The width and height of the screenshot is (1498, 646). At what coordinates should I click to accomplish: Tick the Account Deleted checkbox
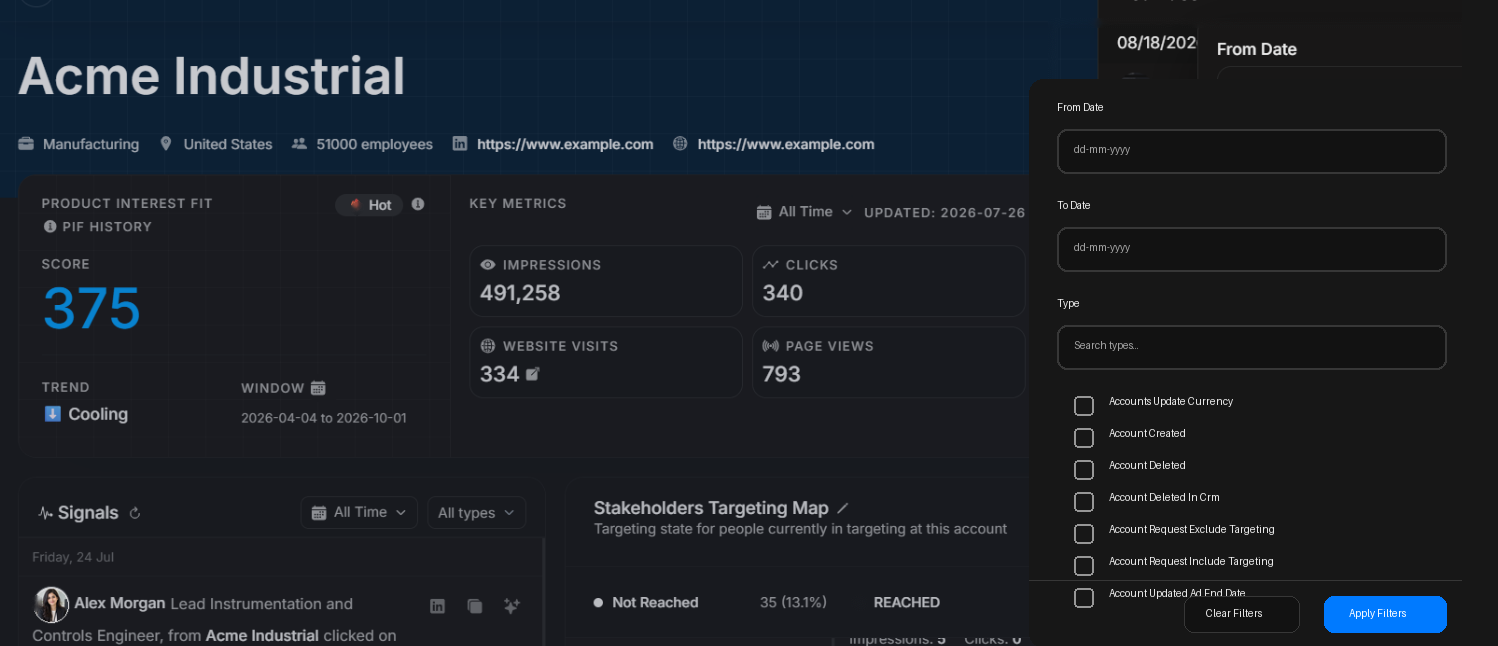point(1084,470)
